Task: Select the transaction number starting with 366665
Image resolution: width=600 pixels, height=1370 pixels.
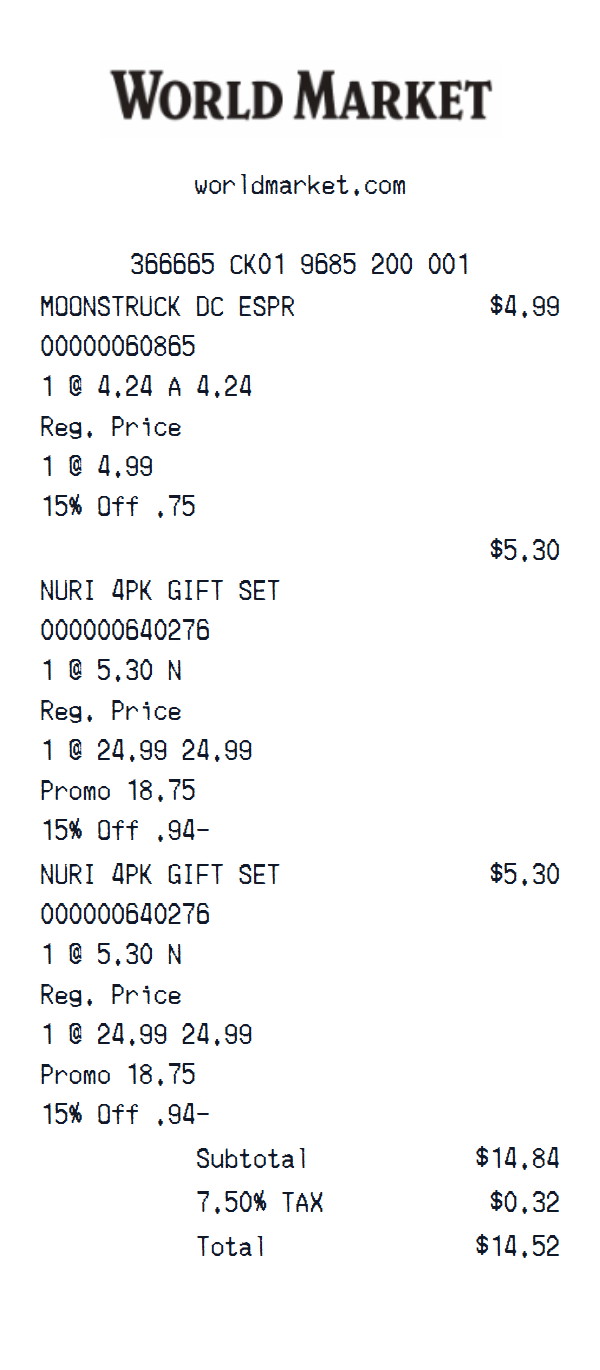Action: [x=300, y=265]
